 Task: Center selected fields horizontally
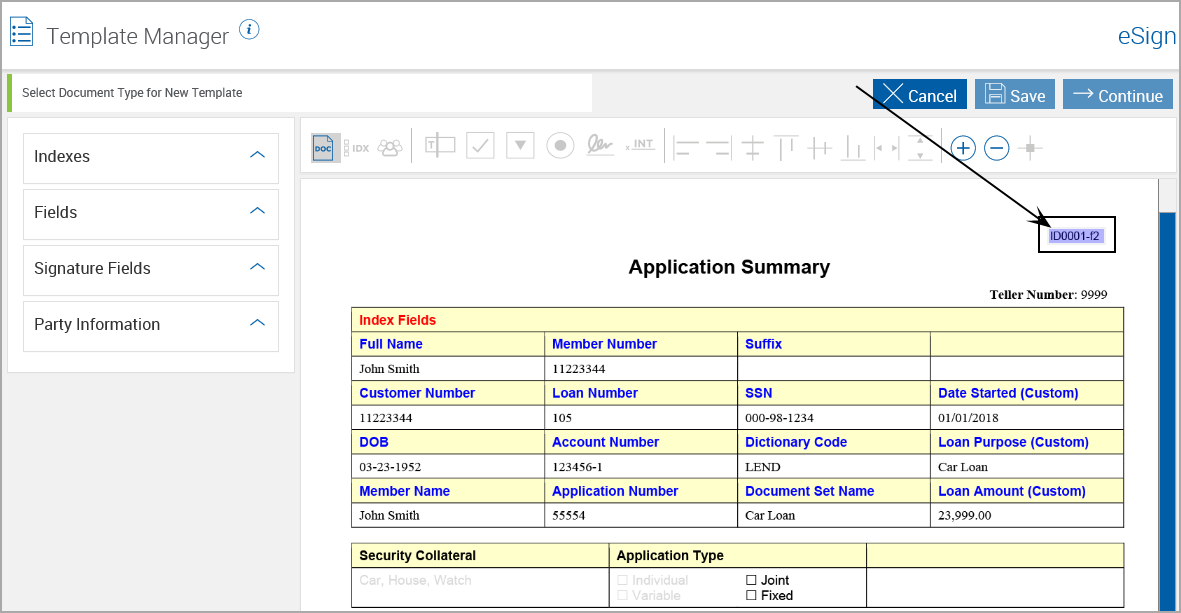click(752, 148)
